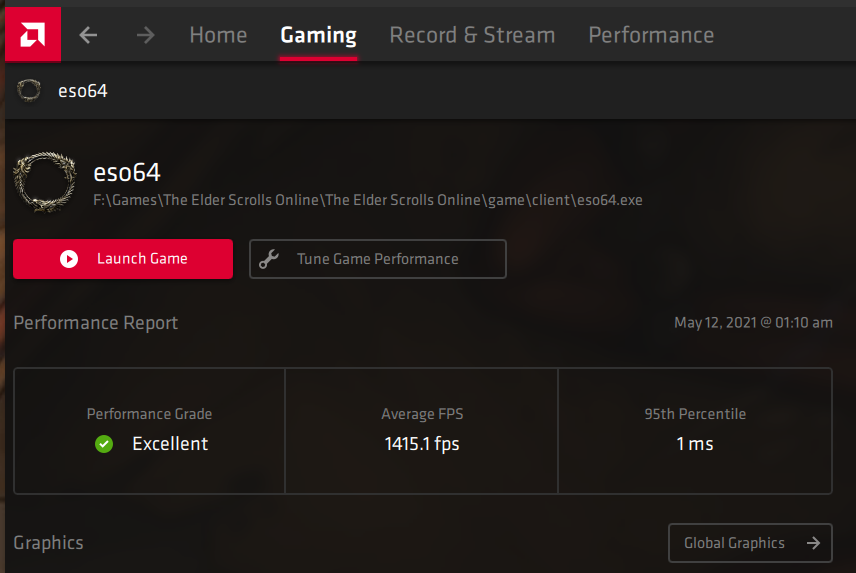
Task: Switch to Record & Stream tab
Action: coord(472,35)
